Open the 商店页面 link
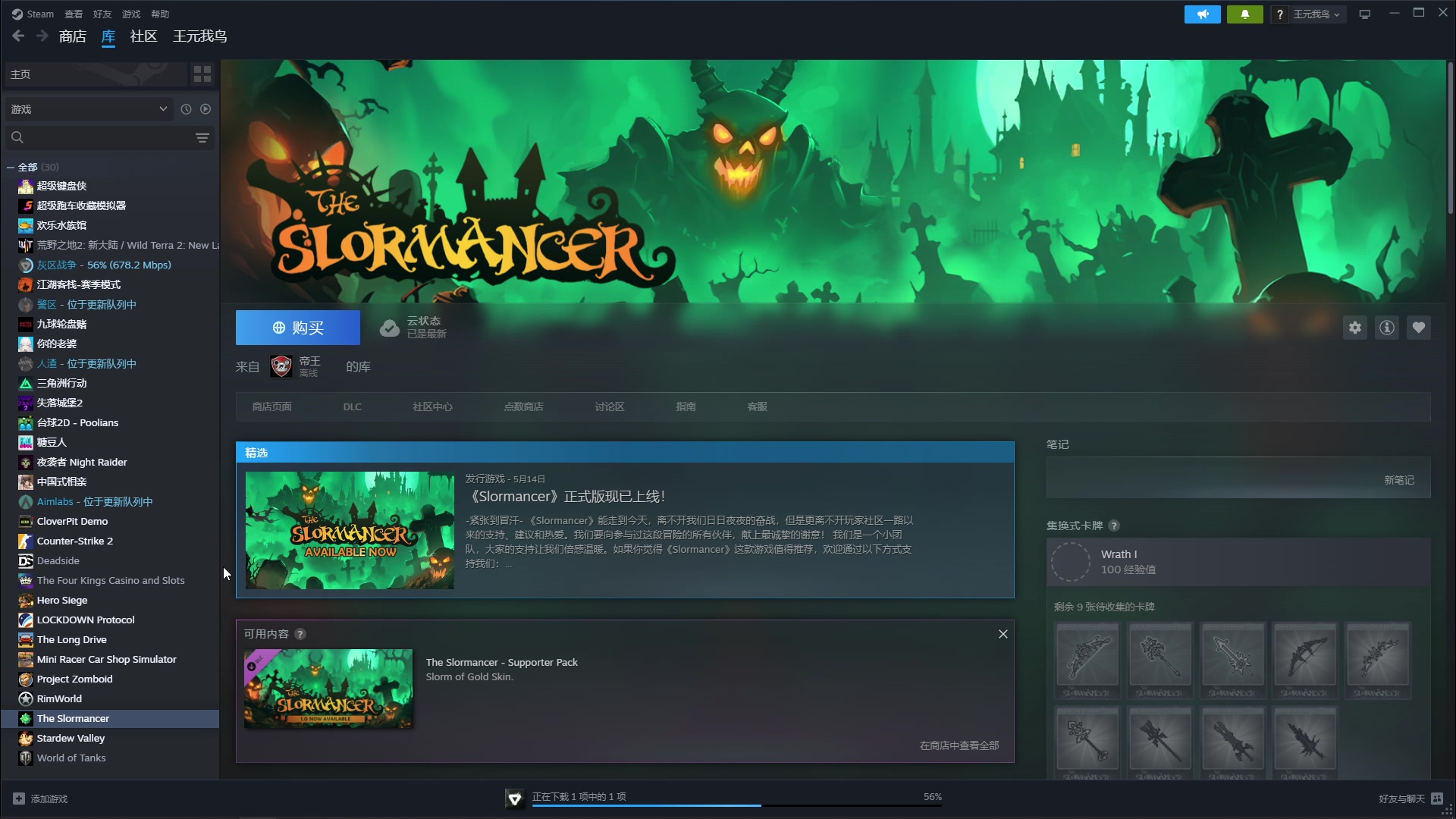Screen dimensions: 1456x819 point(271,406)
